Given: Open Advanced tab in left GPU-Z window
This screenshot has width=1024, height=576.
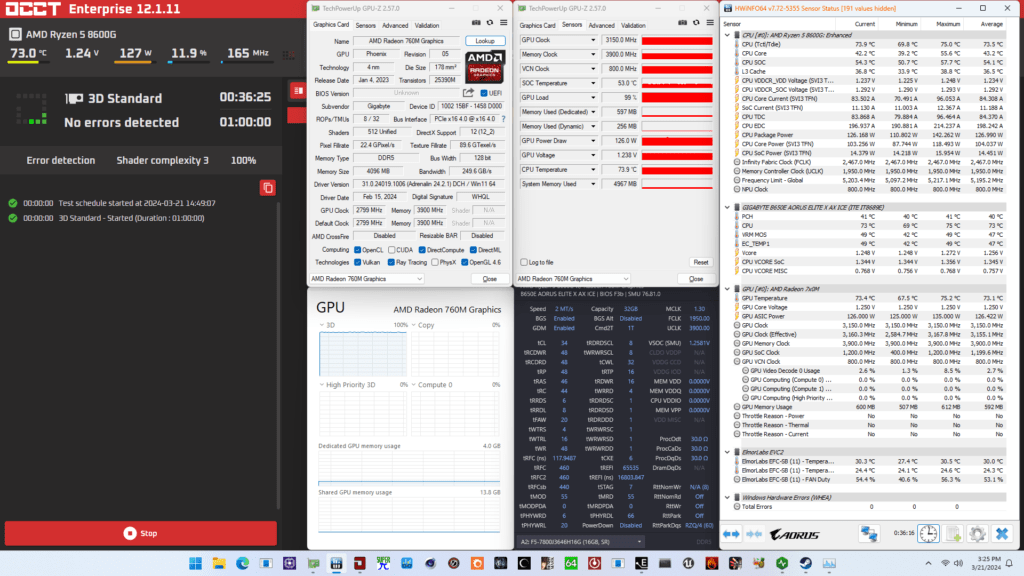Looking at the screenshot, I should [395, 25].
